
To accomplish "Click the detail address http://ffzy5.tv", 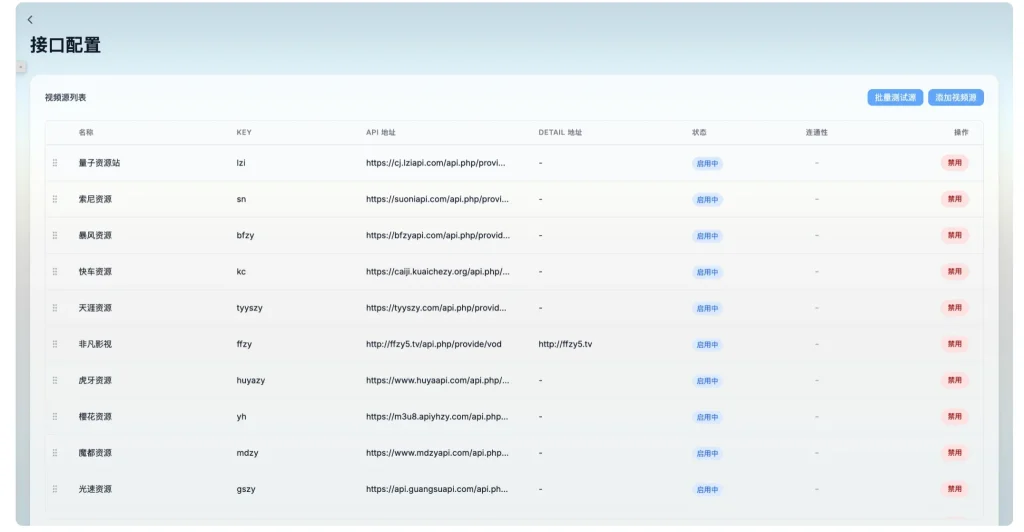I will pyautogui.click(x=565, y=344).
